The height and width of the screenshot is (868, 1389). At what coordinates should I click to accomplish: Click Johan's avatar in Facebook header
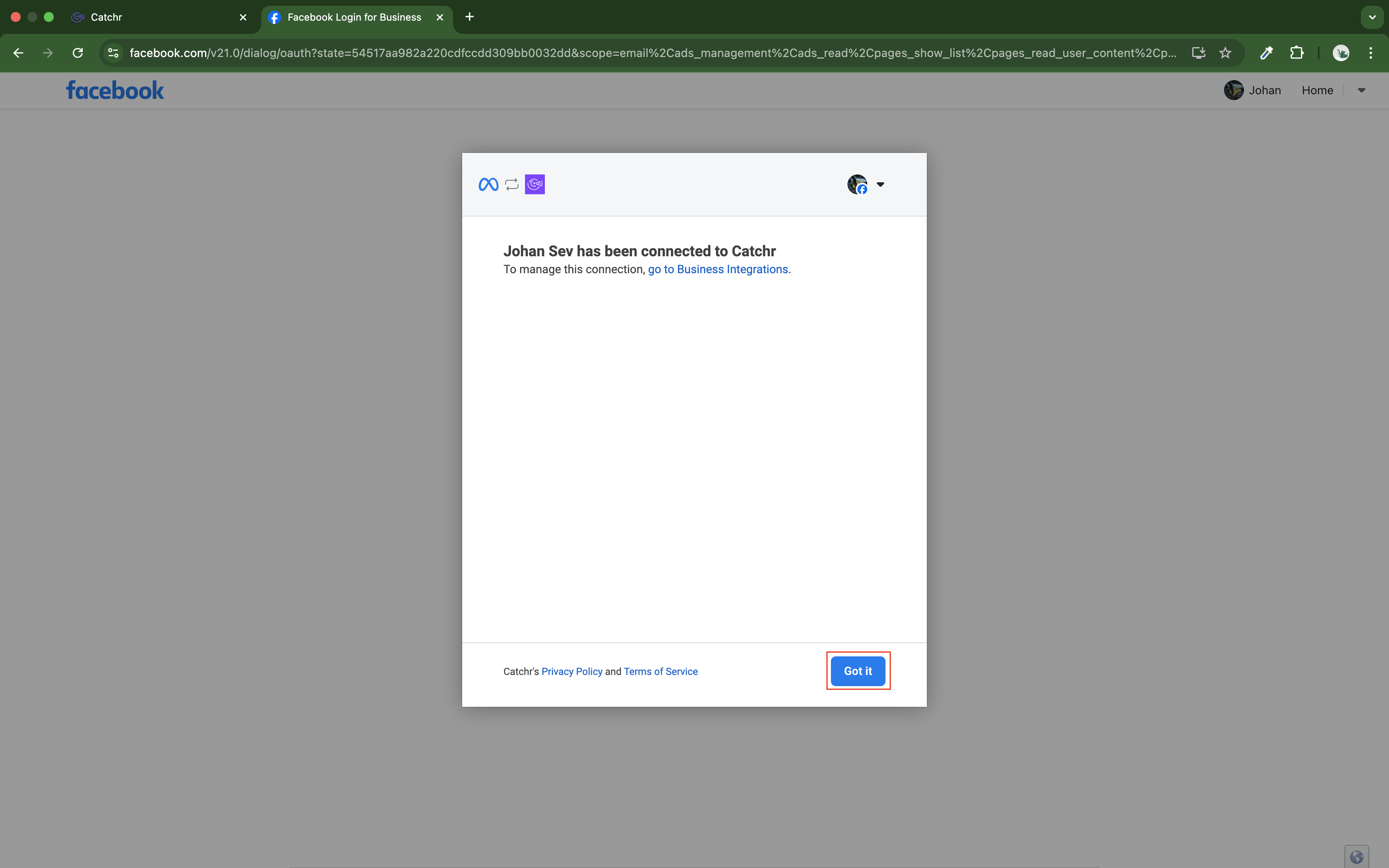point(1234,90)
